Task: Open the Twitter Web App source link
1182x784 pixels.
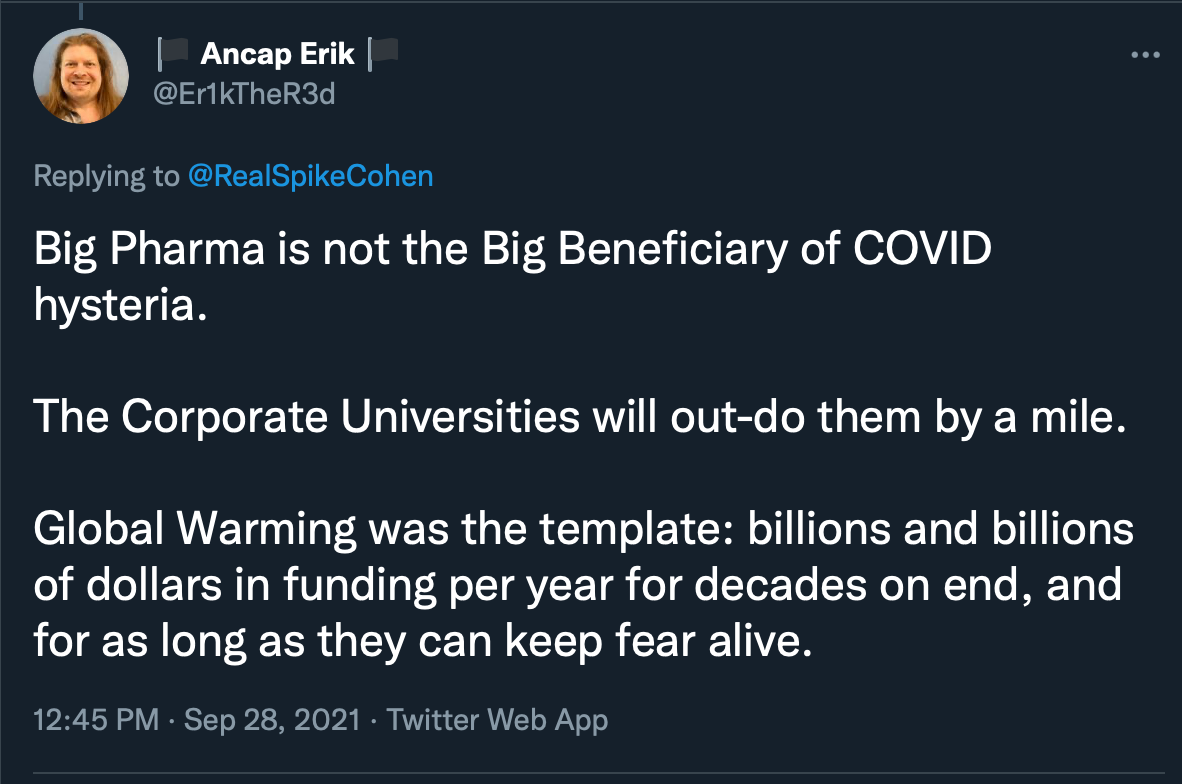Action: point(498,719)
